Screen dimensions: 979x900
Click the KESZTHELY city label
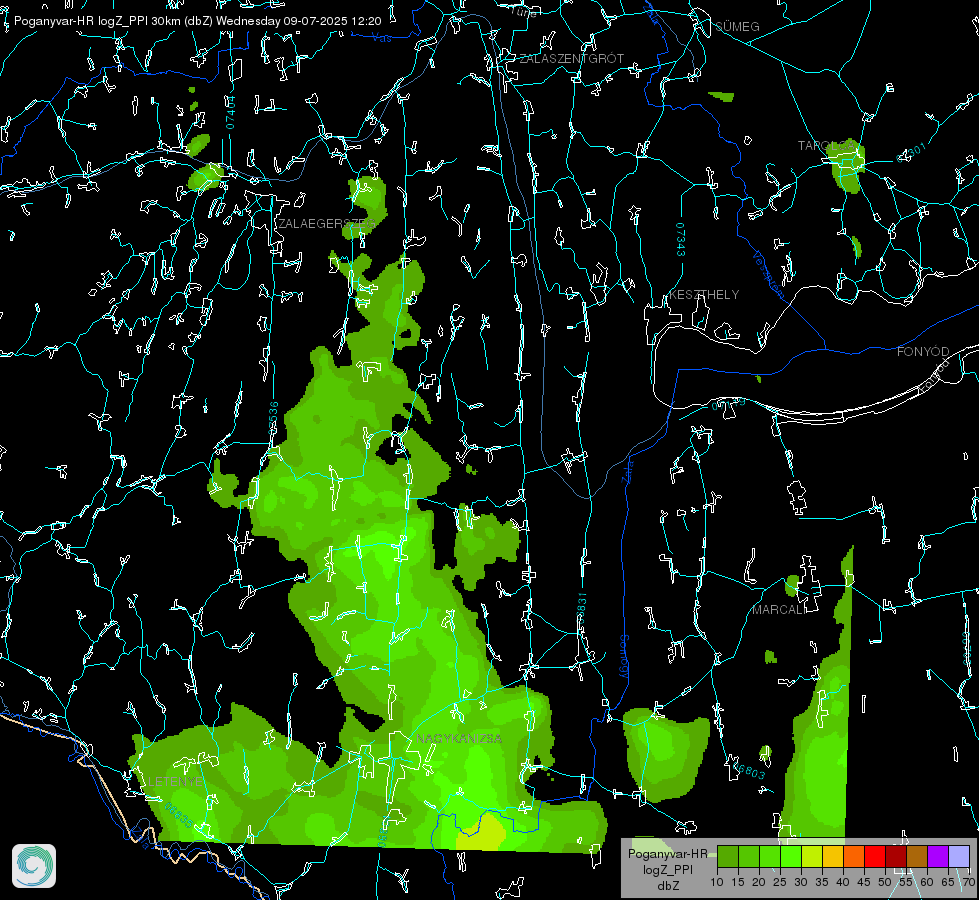(704, 295)
